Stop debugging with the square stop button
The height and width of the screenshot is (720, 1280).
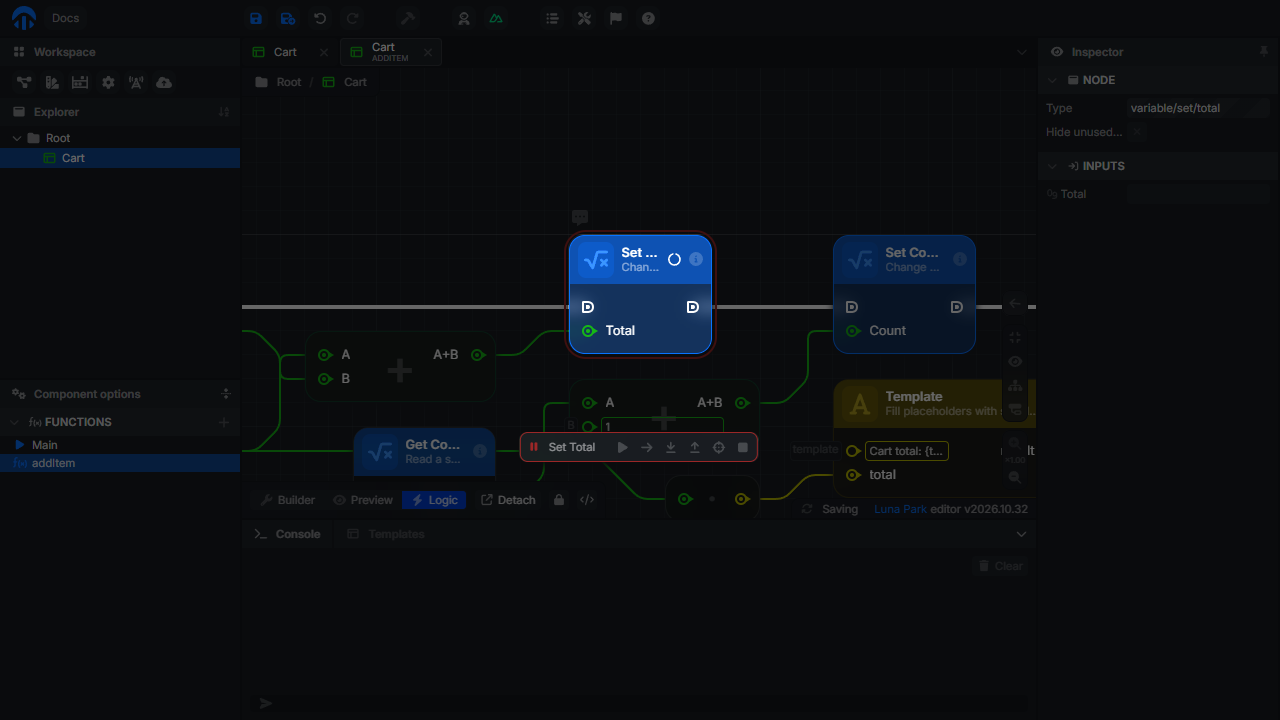click(x=742, y=447)
